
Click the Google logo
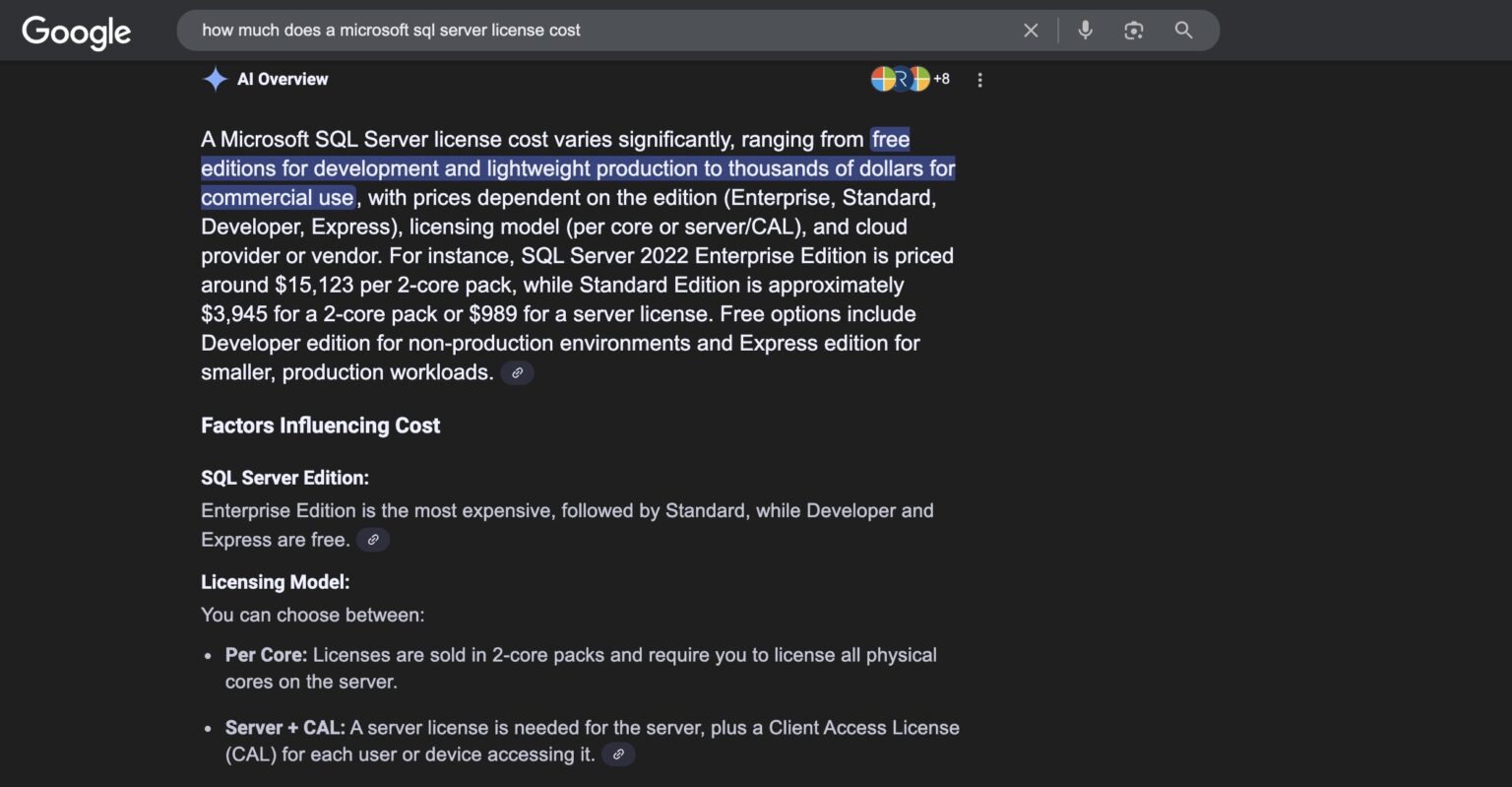pos(75,31)
